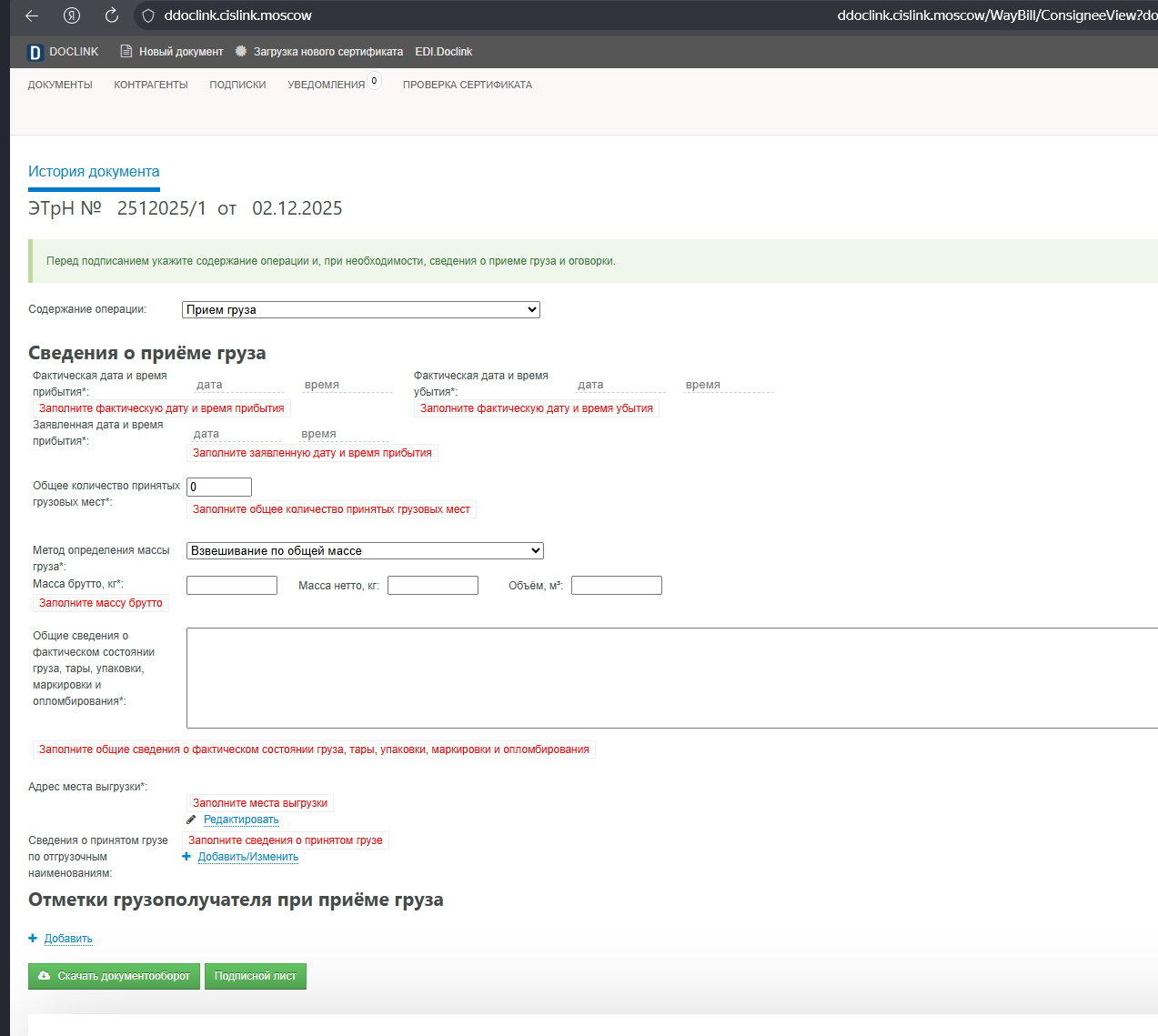Viewport: 1158px width, 1036px height.
Task: Click the Редактировать link
Action: click(241, 820)
